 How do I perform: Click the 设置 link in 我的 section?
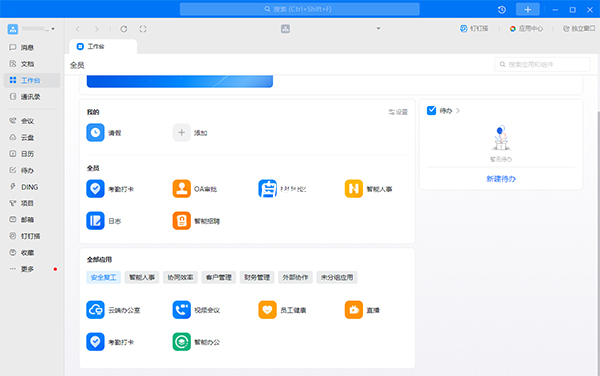click(398, 112)
